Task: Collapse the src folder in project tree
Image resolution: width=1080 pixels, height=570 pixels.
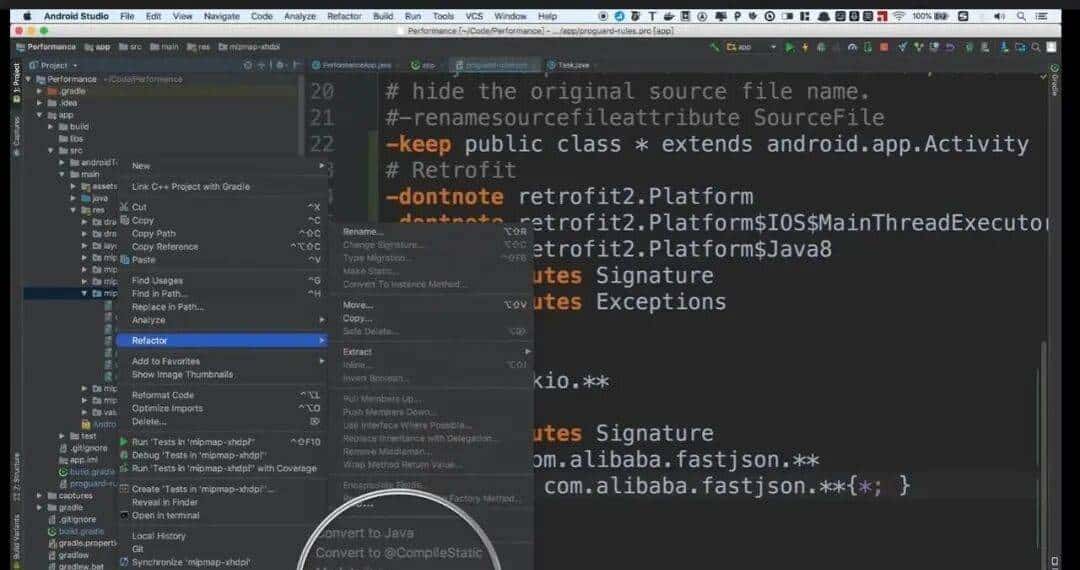Action: click(x=51, y=150)
